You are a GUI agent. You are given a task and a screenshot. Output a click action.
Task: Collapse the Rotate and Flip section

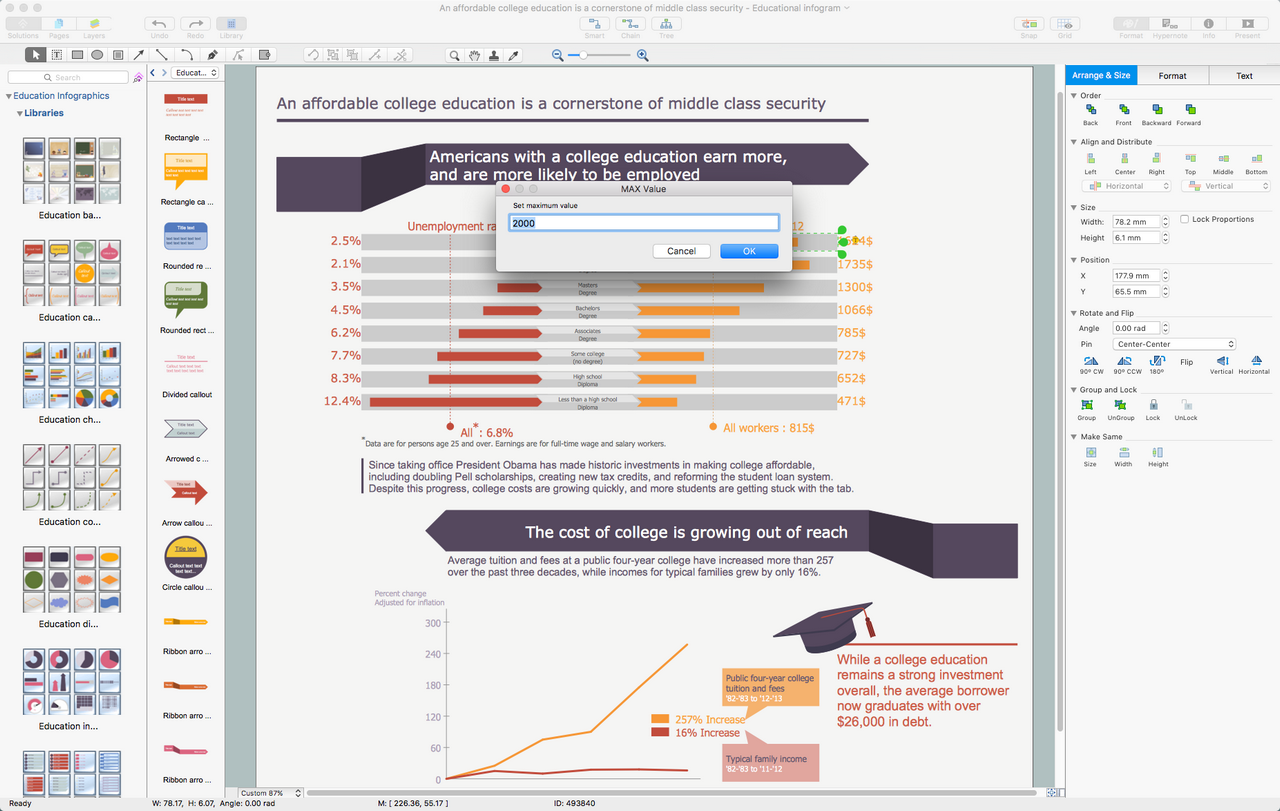pos(1074,313)
